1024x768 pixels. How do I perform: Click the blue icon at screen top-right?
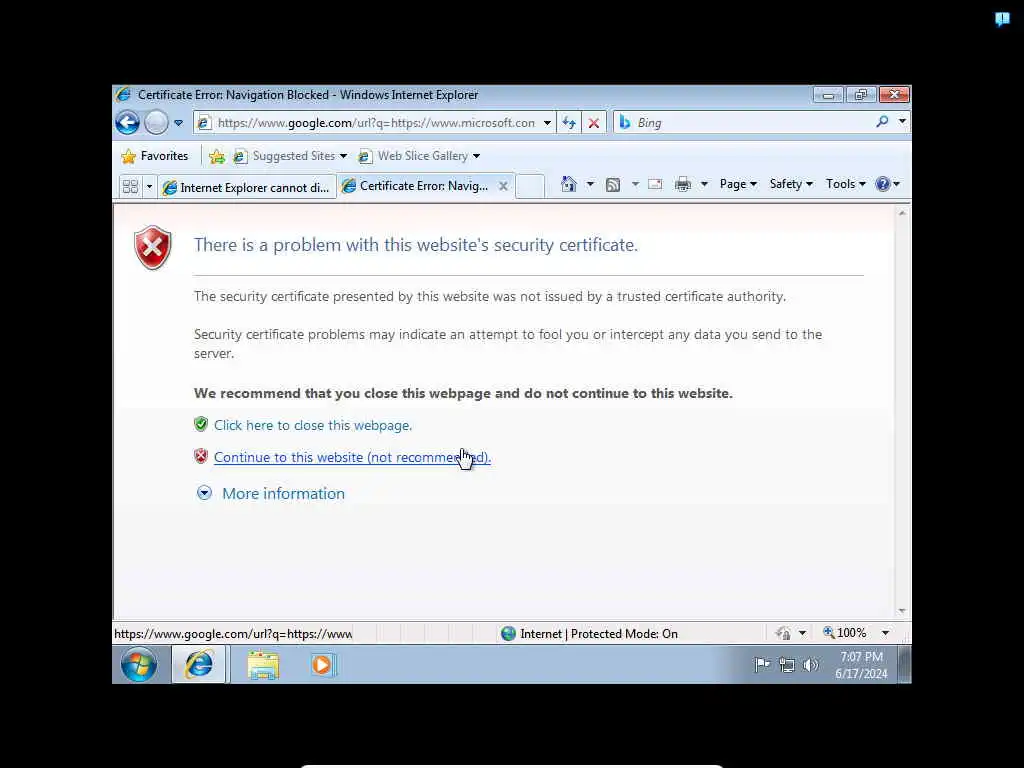1002,19
